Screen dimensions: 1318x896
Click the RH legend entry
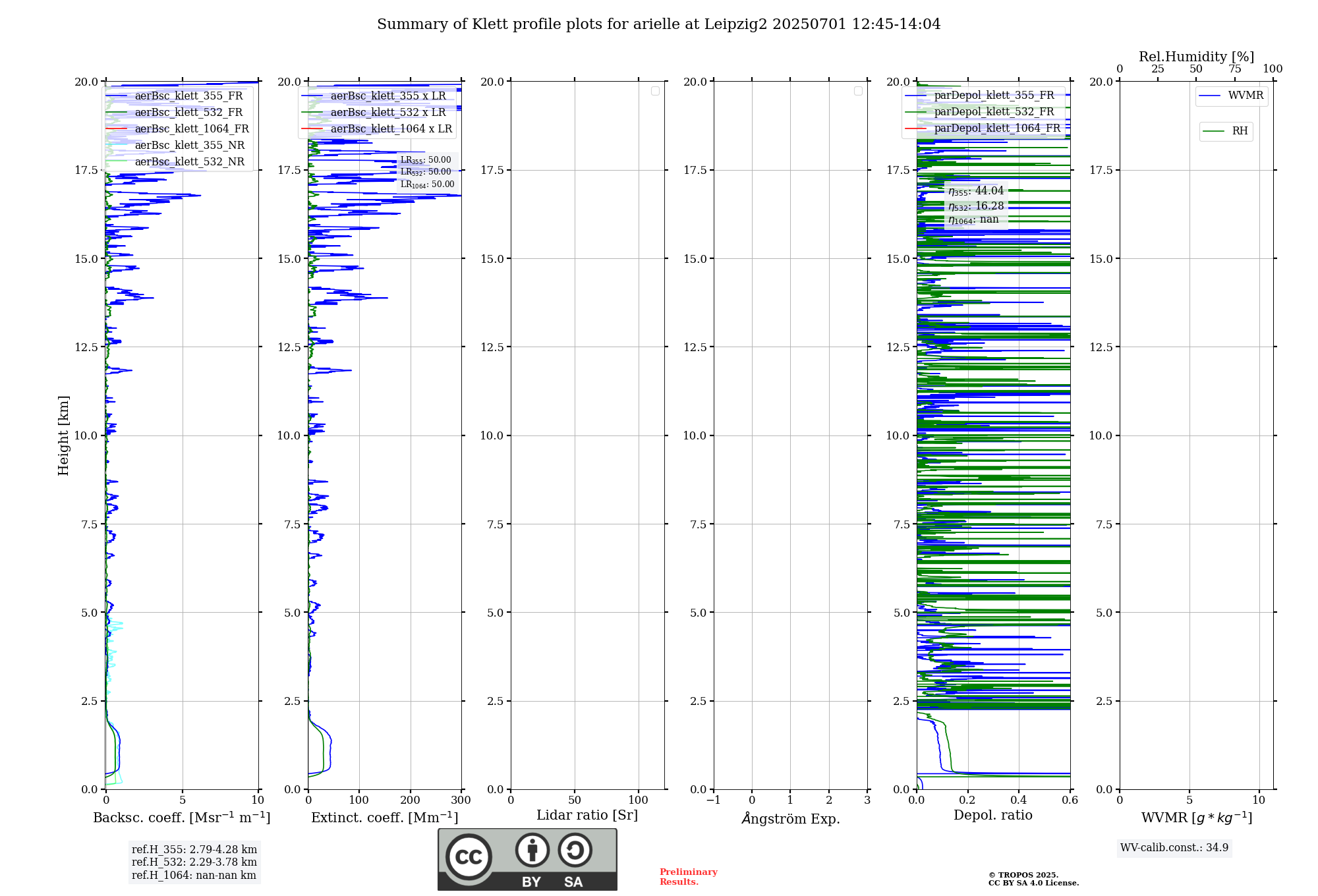tap(1226, 131)
